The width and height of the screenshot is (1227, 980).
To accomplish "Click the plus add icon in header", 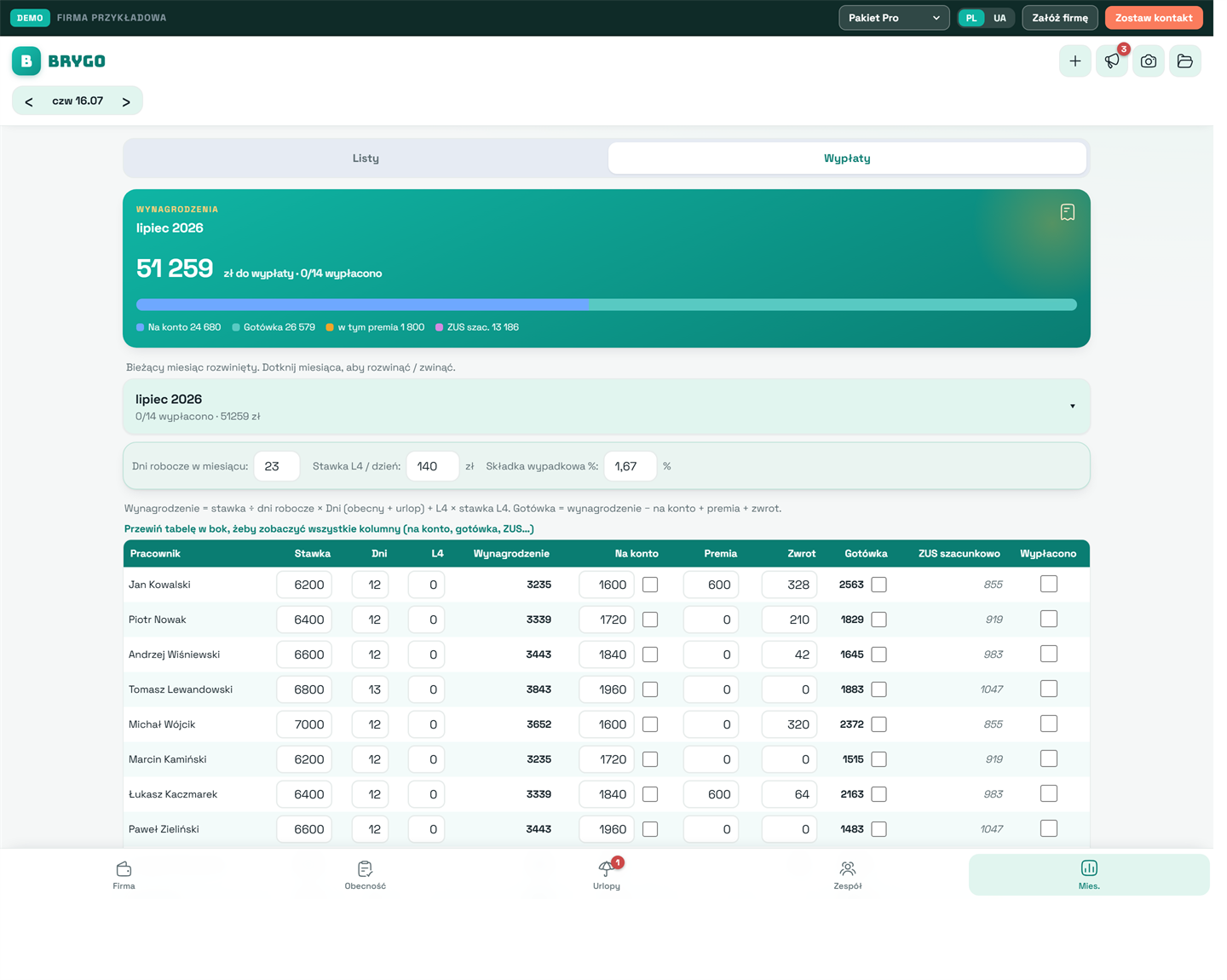I will tap(1075, 61).
